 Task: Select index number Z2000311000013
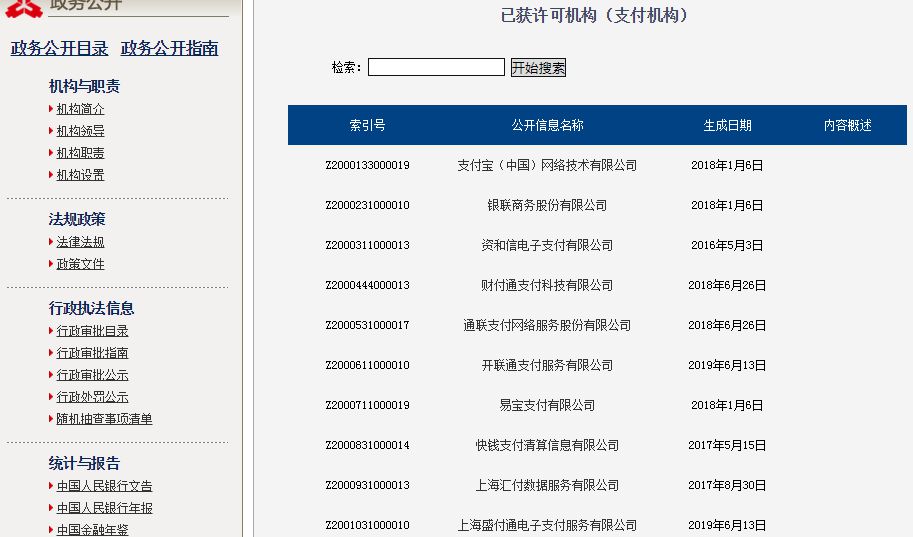click(367, 245)
